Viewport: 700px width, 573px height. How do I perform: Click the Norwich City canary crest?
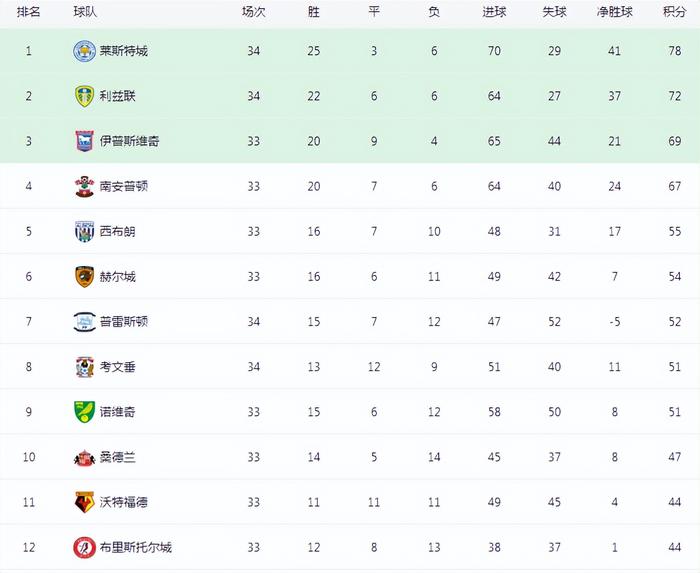pyautogui.click(x=84, y=412)
